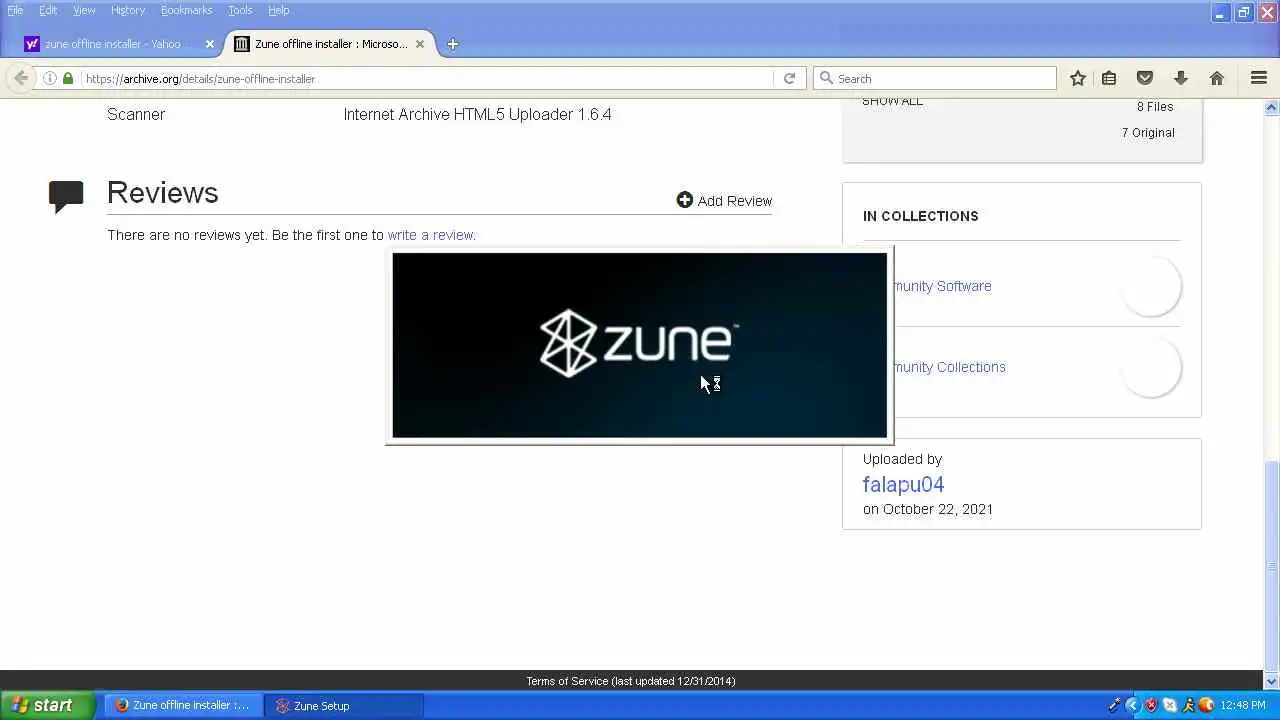Image resolution: width=1280 pixels, height=720 pixels.
Task: Click the Windows security alert shield tray icon
Action: (x=1152, y=705)
